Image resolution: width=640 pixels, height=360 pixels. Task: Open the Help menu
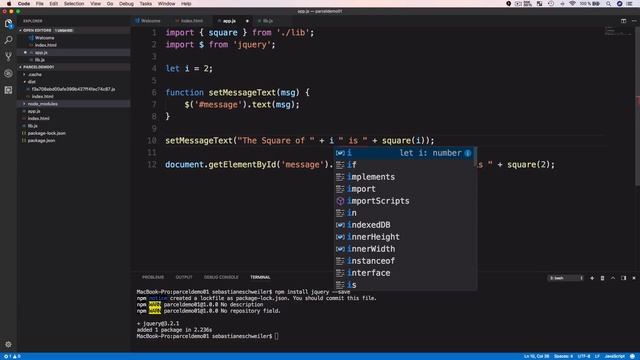[x=186, y=4]
